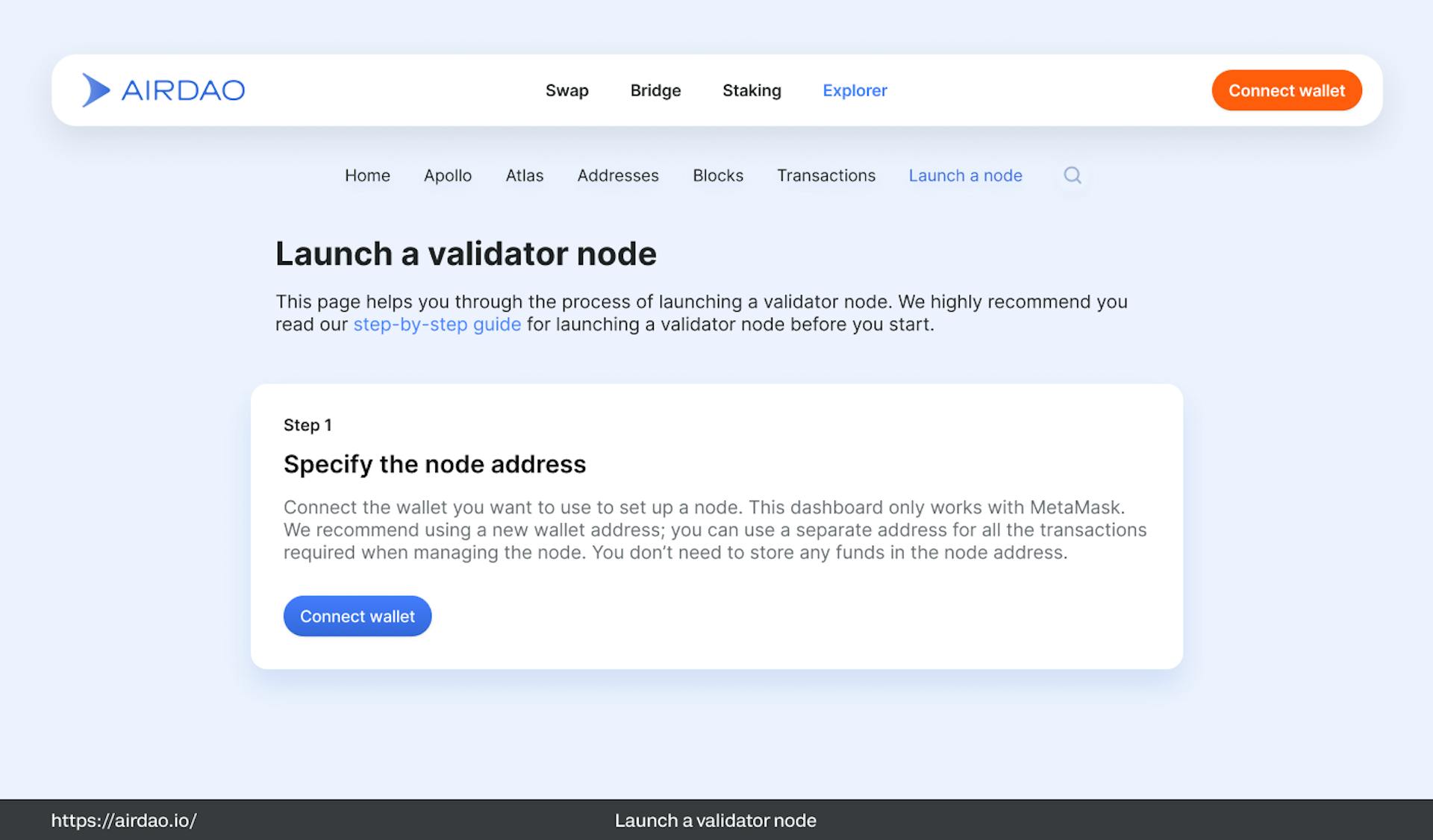Go to the Home tab of the explorer

(x=366, y=175)
